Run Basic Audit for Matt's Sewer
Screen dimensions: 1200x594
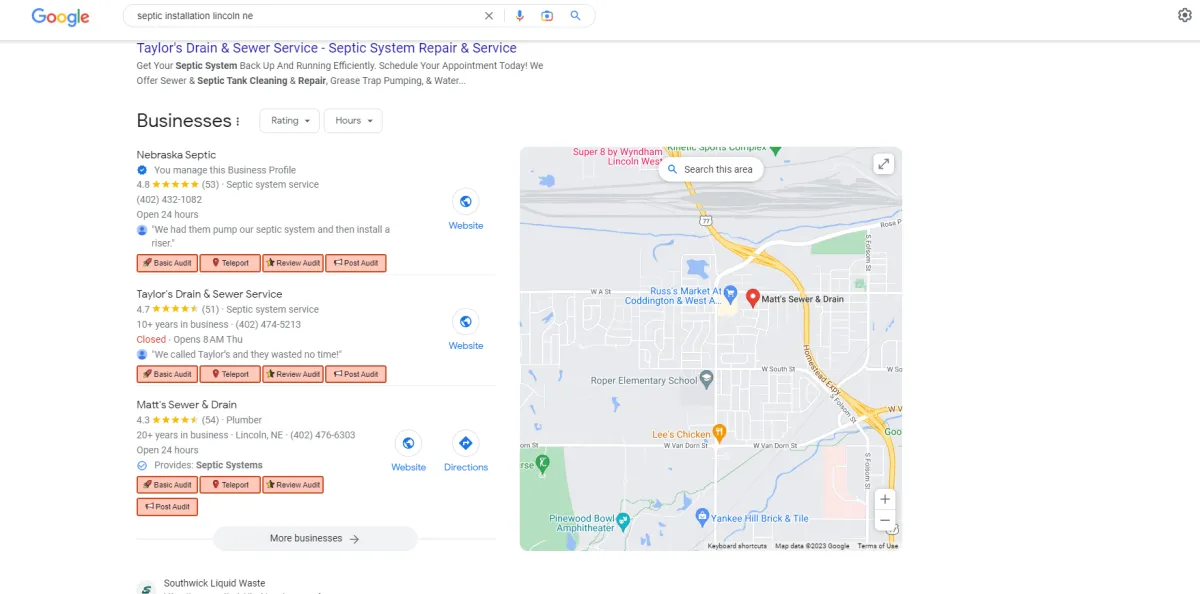[x=167, y=485]
